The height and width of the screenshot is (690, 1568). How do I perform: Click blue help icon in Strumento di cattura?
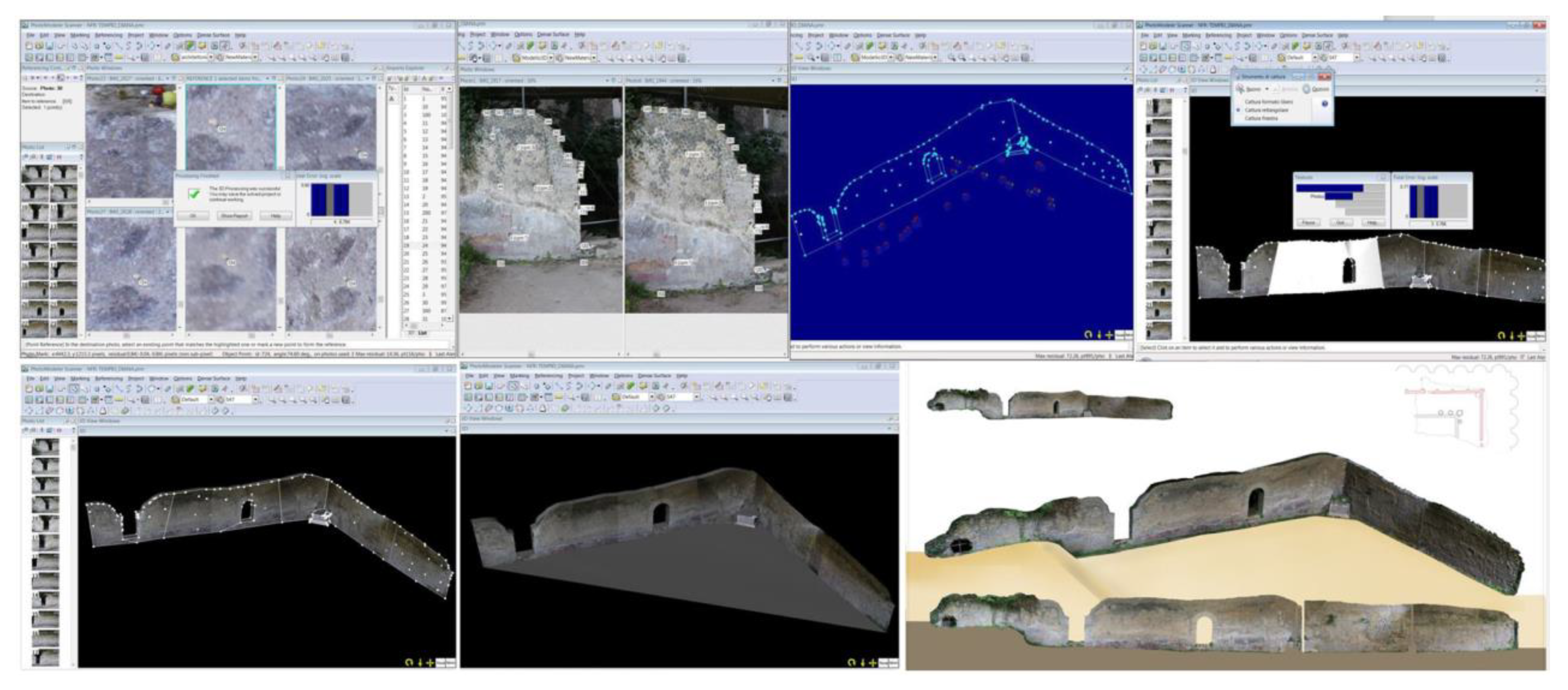(1324, 104)
